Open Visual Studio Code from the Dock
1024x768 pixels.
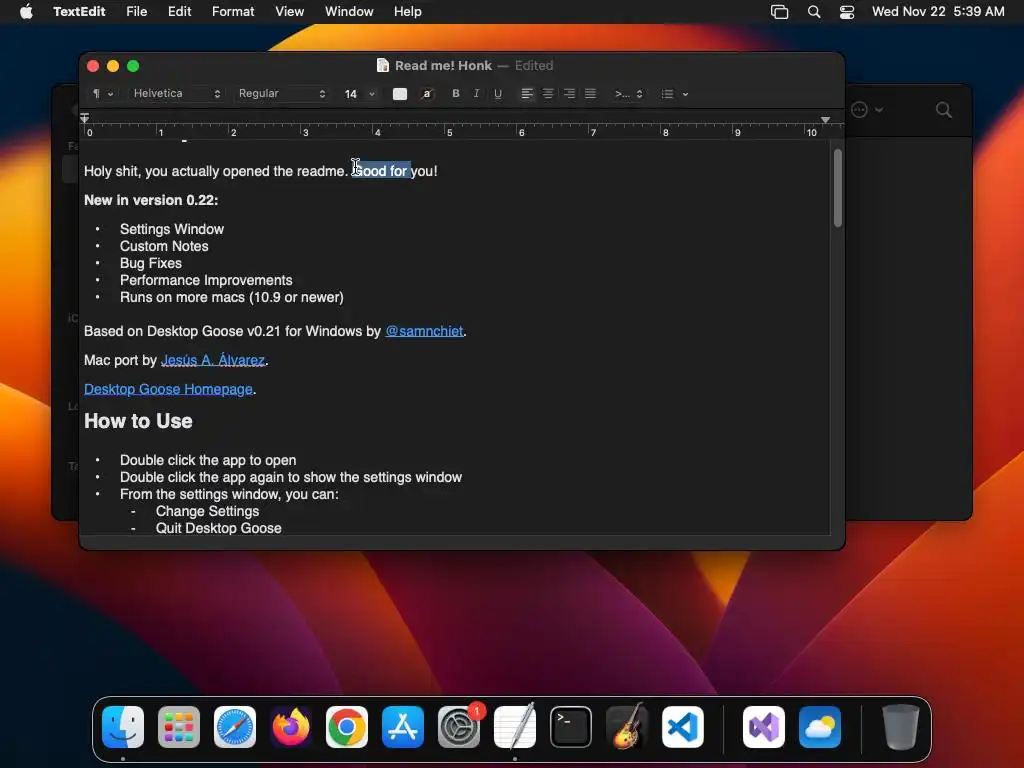click(x=683, y=727)
